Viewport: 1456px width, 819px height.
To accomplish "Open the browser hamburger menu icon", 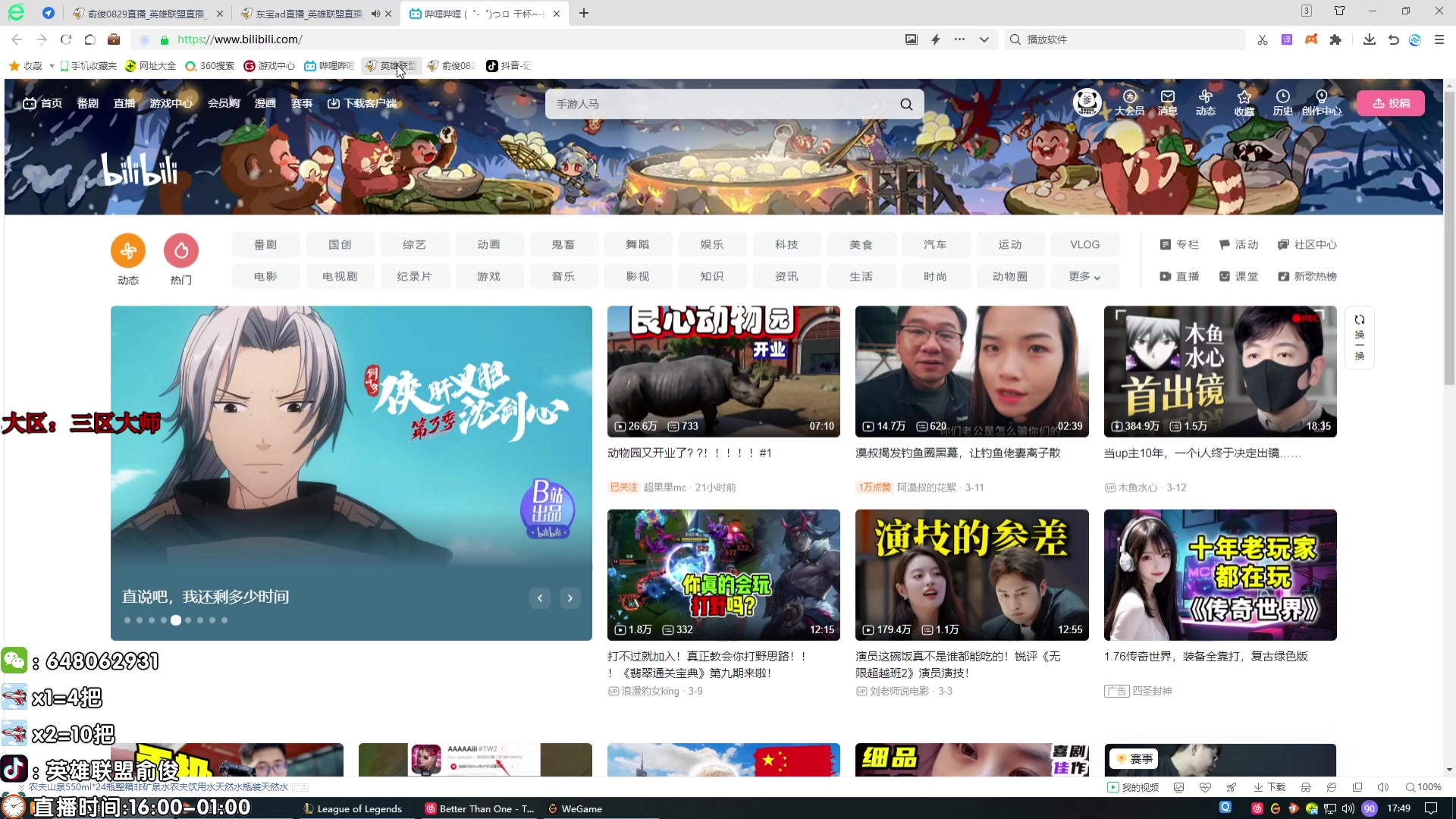I will pos(1439,39).
